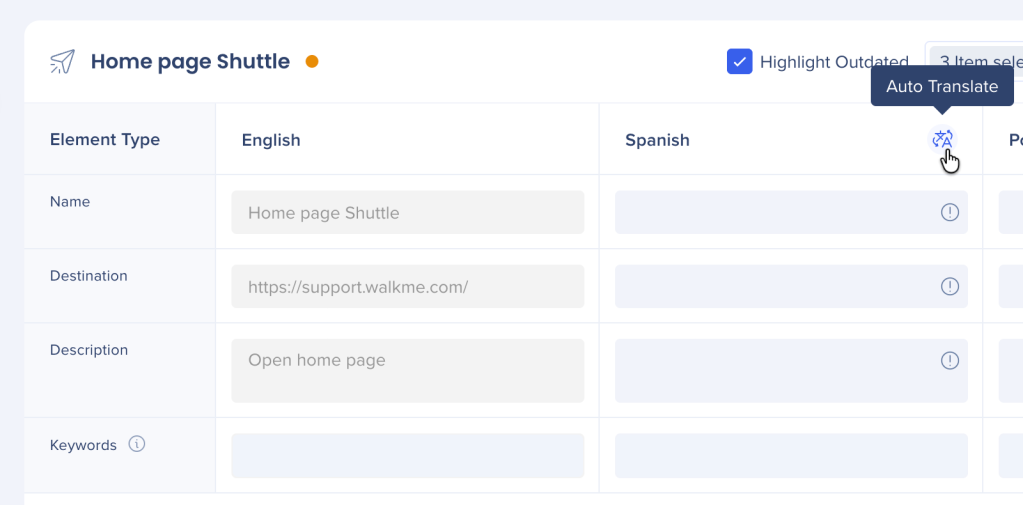This screenshot has height=505, width=1023.
Task: Click the English 'Open home page' description field
Action: coord(407,371)
